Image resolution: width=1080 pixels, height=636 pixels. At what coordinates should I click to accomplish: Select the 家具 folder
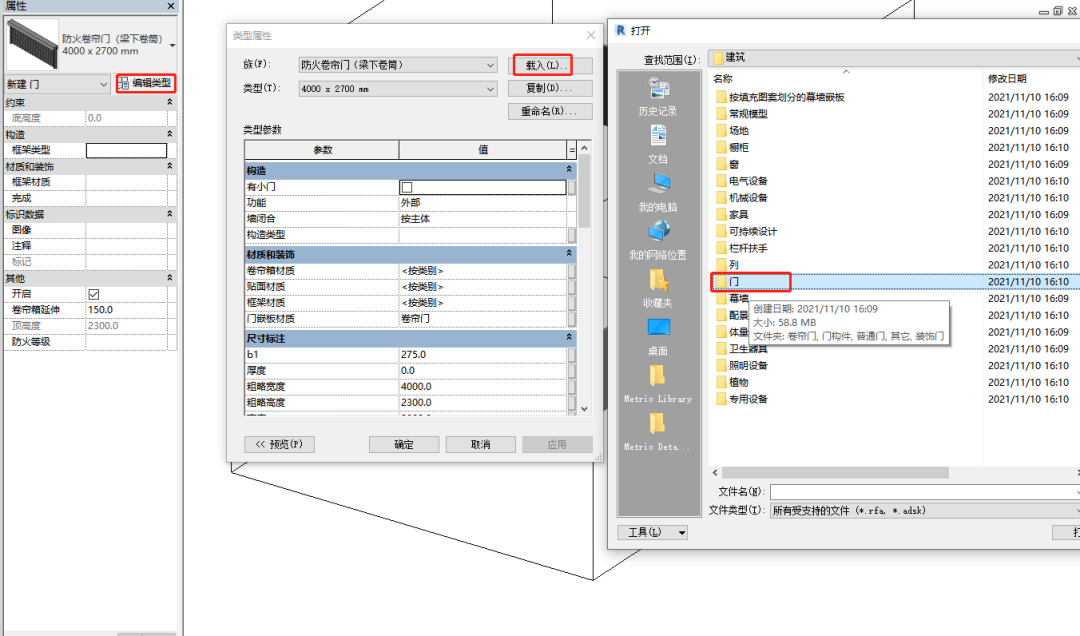(732, 214)
